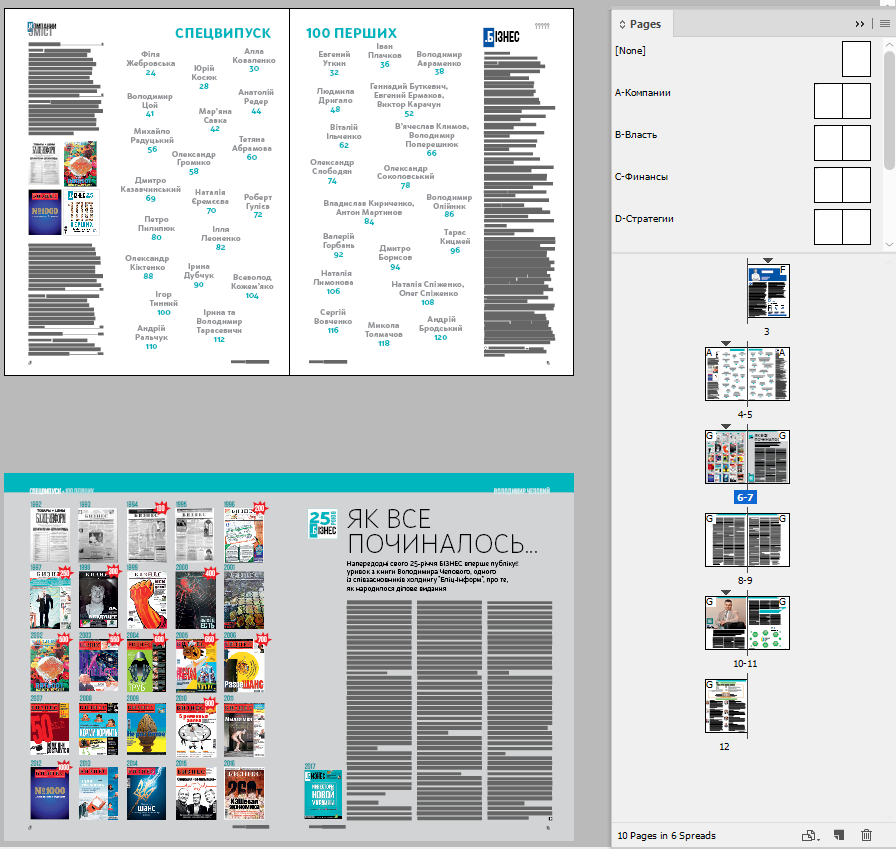Select page 3 thumbnail in Pages panel
Screen dimensions: 896x849
pos(769,291)
